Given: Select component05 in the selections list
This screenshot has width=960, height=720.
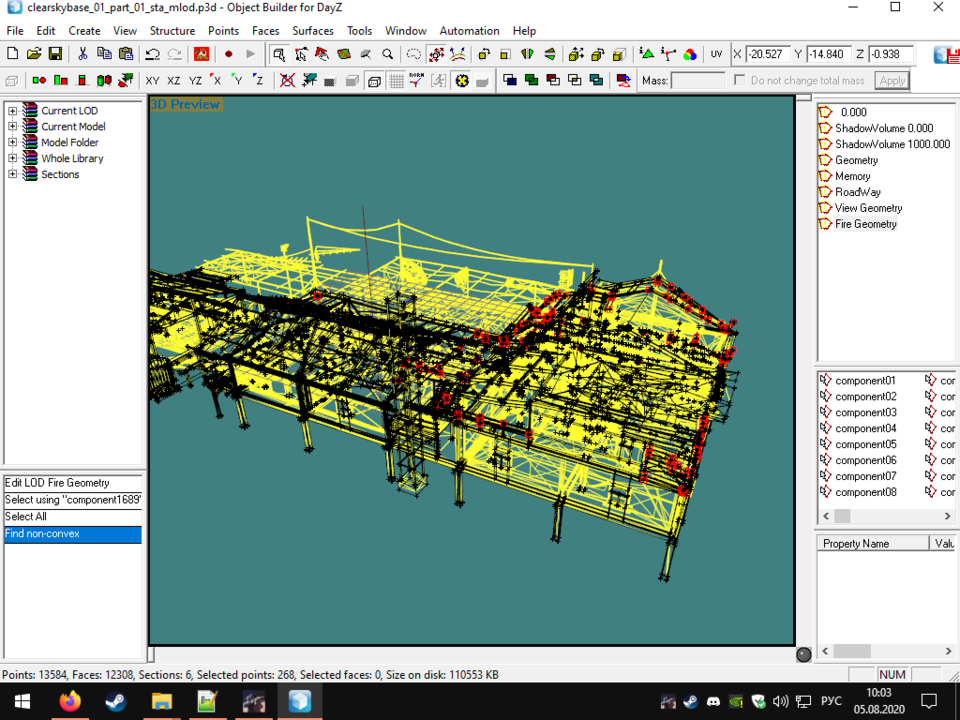Looking at the screenshot, I should [865, 444].
